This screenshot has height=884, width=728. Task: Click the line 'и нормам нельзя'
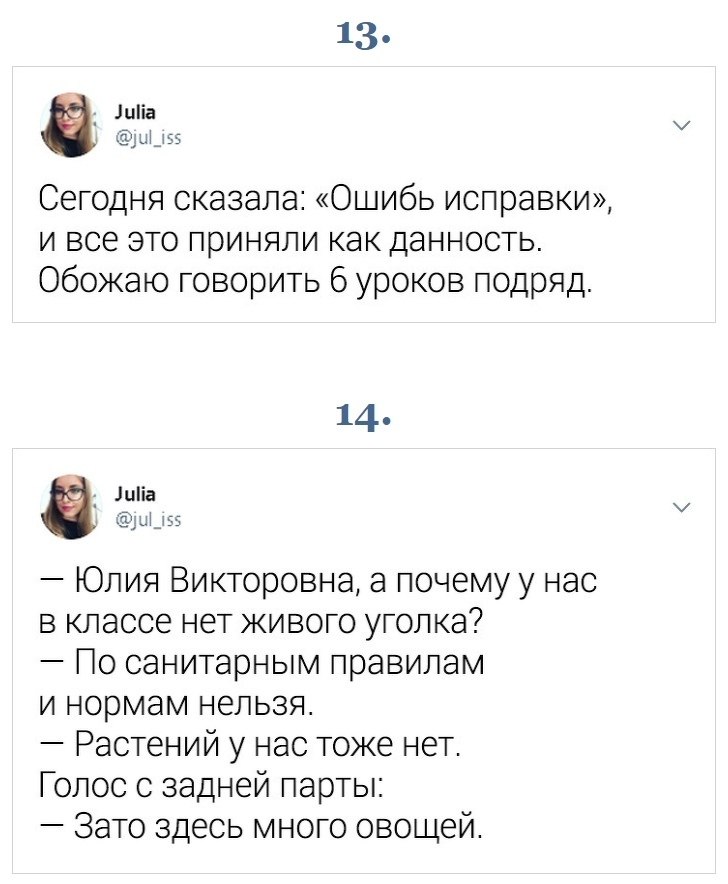point(176,704)
